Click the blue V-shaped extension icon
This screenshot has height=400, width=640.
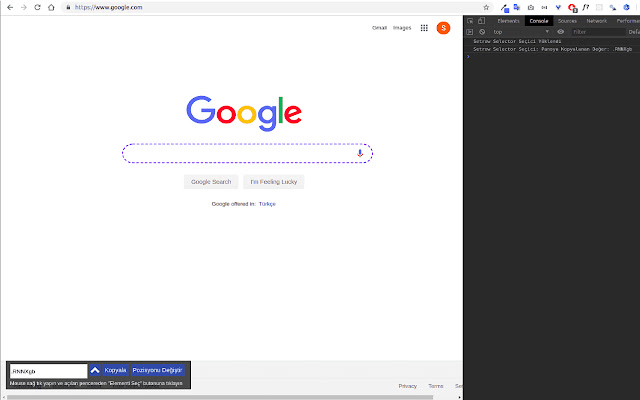tap(558, 7)
